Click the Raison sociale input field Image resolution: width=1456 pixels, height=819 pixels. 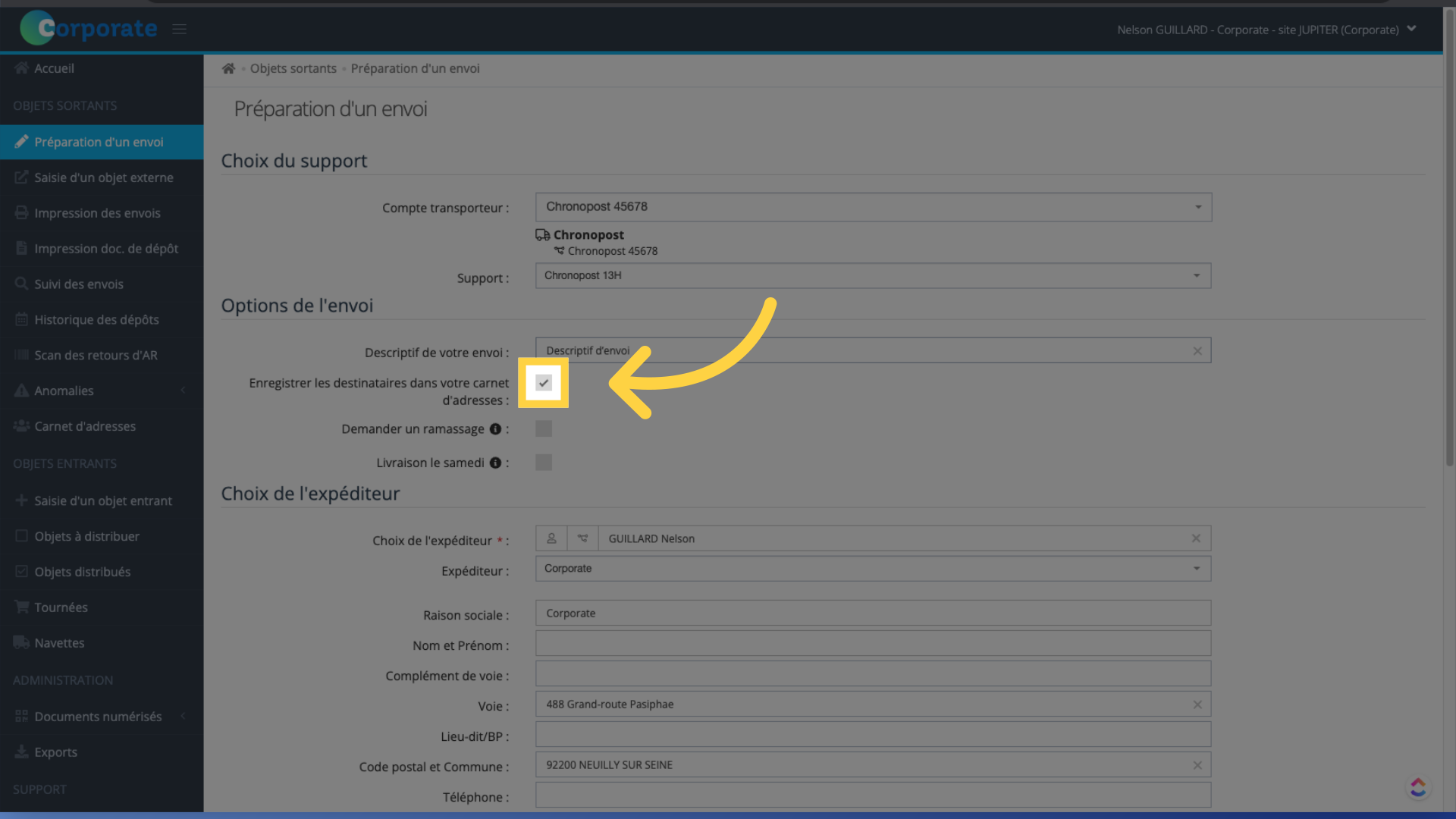tap(874, 613)
